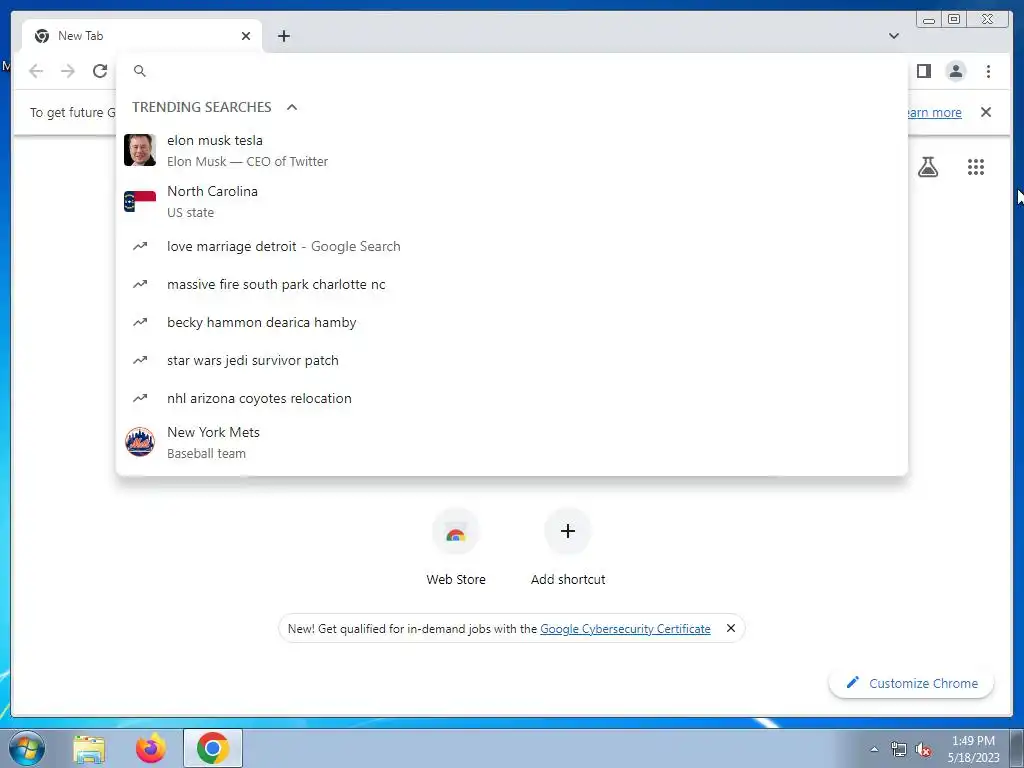Select 'star wars jedi survivor patch' suggestion
This screenshot has width=1024, height=768.
click(x=511, y=360)
